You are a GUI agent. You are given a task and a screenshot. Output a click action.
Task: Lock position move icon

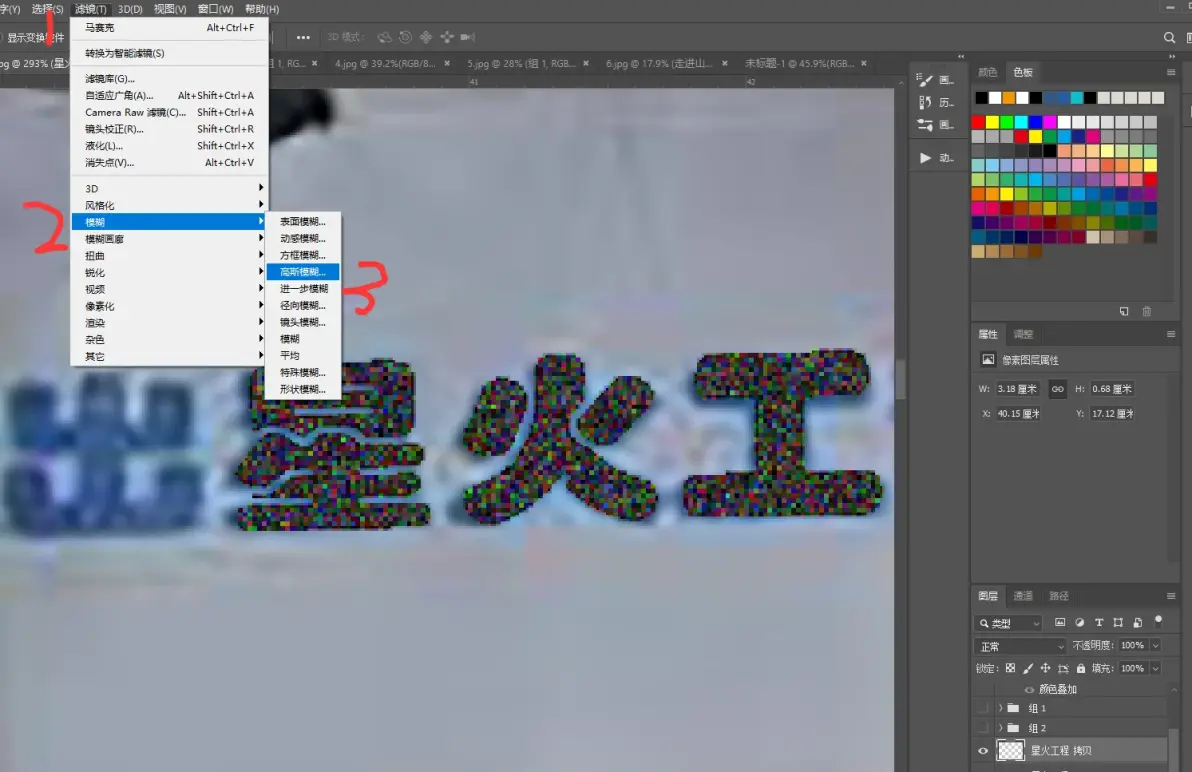tap(1045, 668)
